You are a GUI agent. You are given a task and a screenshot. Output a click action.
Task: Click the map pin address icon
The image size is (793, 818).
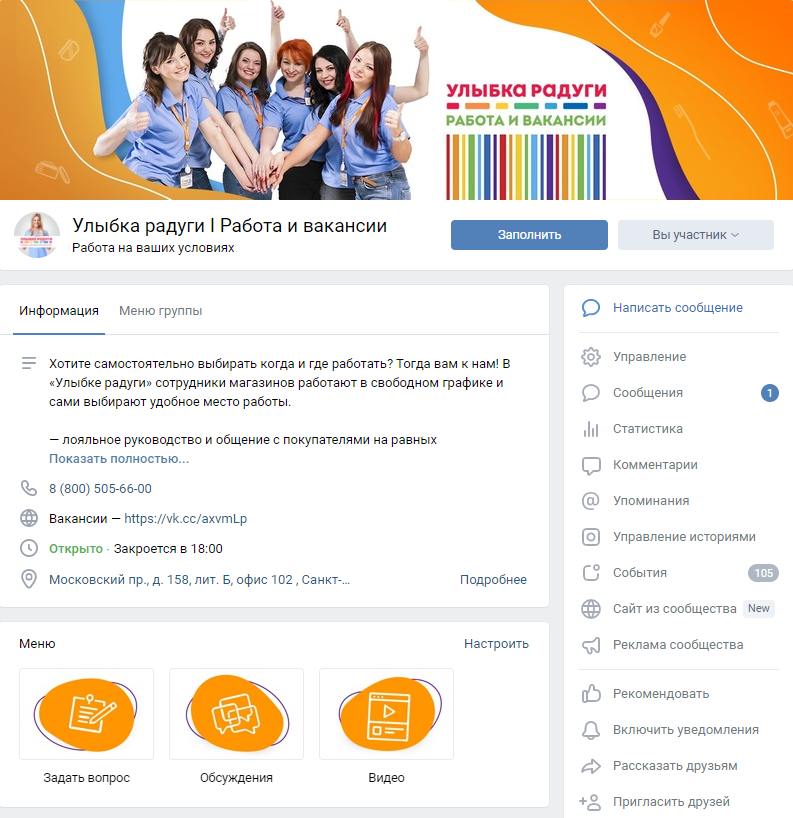coord(29,579)
